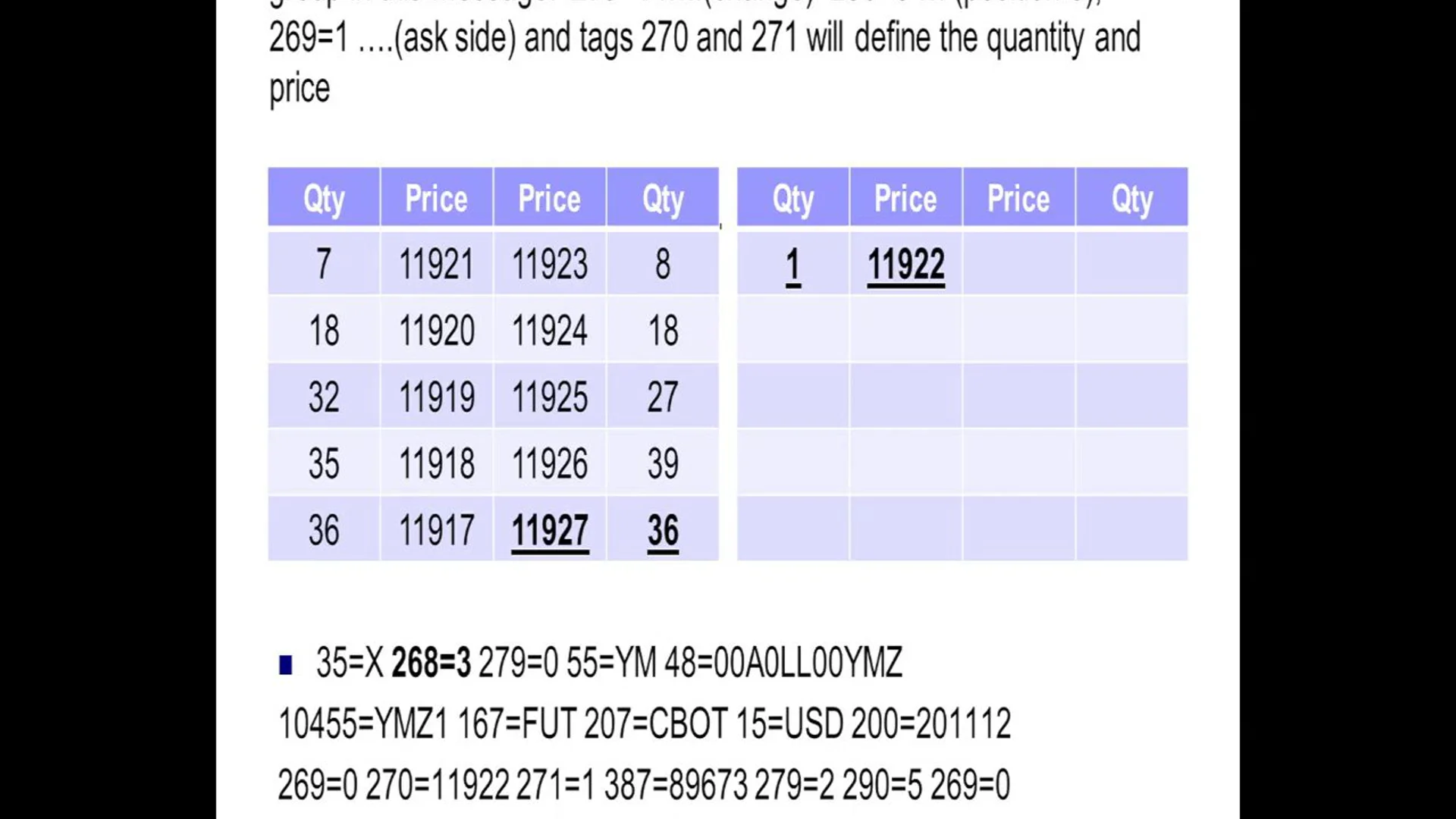Click the 11918 price cell
Screen dimensions: 1456x819
tap(436, 463)
